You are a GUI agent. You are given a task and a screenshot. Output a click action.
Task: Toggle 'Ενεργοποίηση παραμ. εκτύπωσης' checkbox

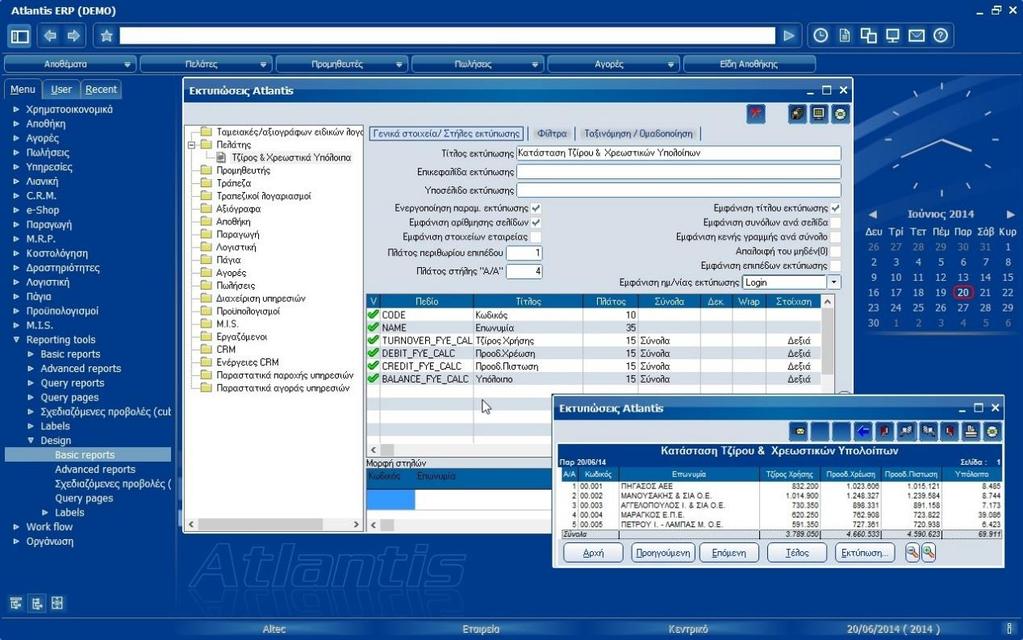536,208
